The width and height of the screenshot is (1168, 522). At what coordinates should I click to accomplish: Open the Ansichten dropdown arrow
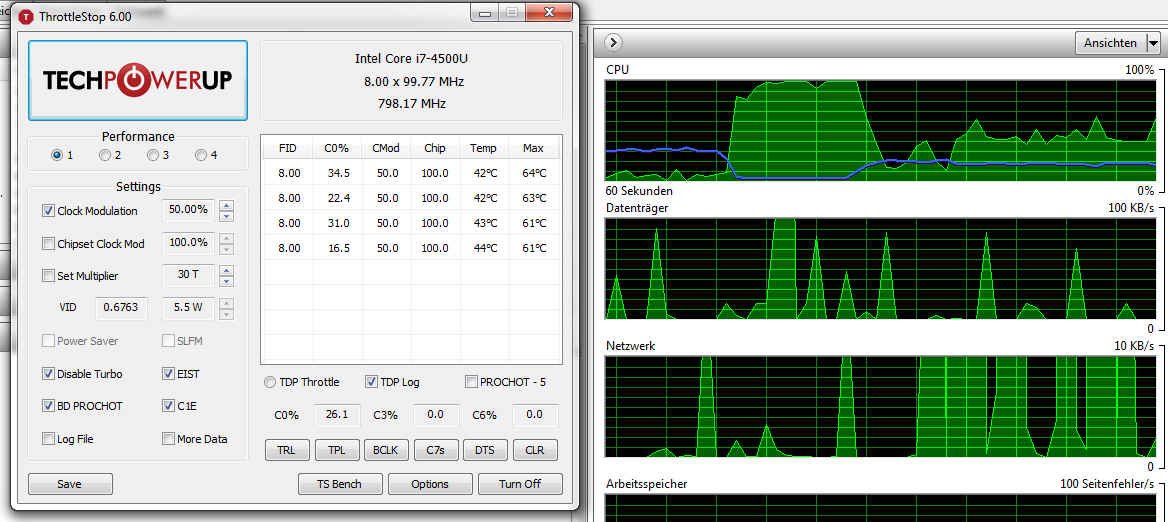1153,43
